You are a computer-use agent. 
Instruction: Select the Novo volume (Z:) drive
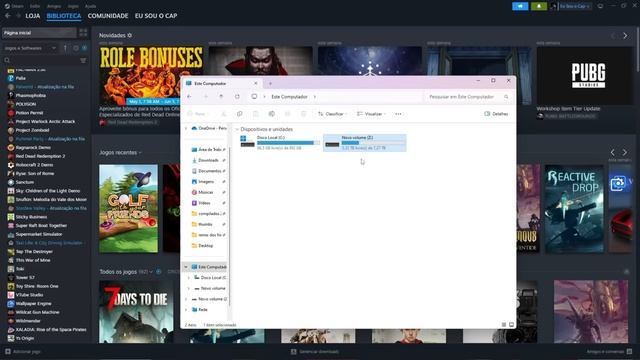click(364, 143)
